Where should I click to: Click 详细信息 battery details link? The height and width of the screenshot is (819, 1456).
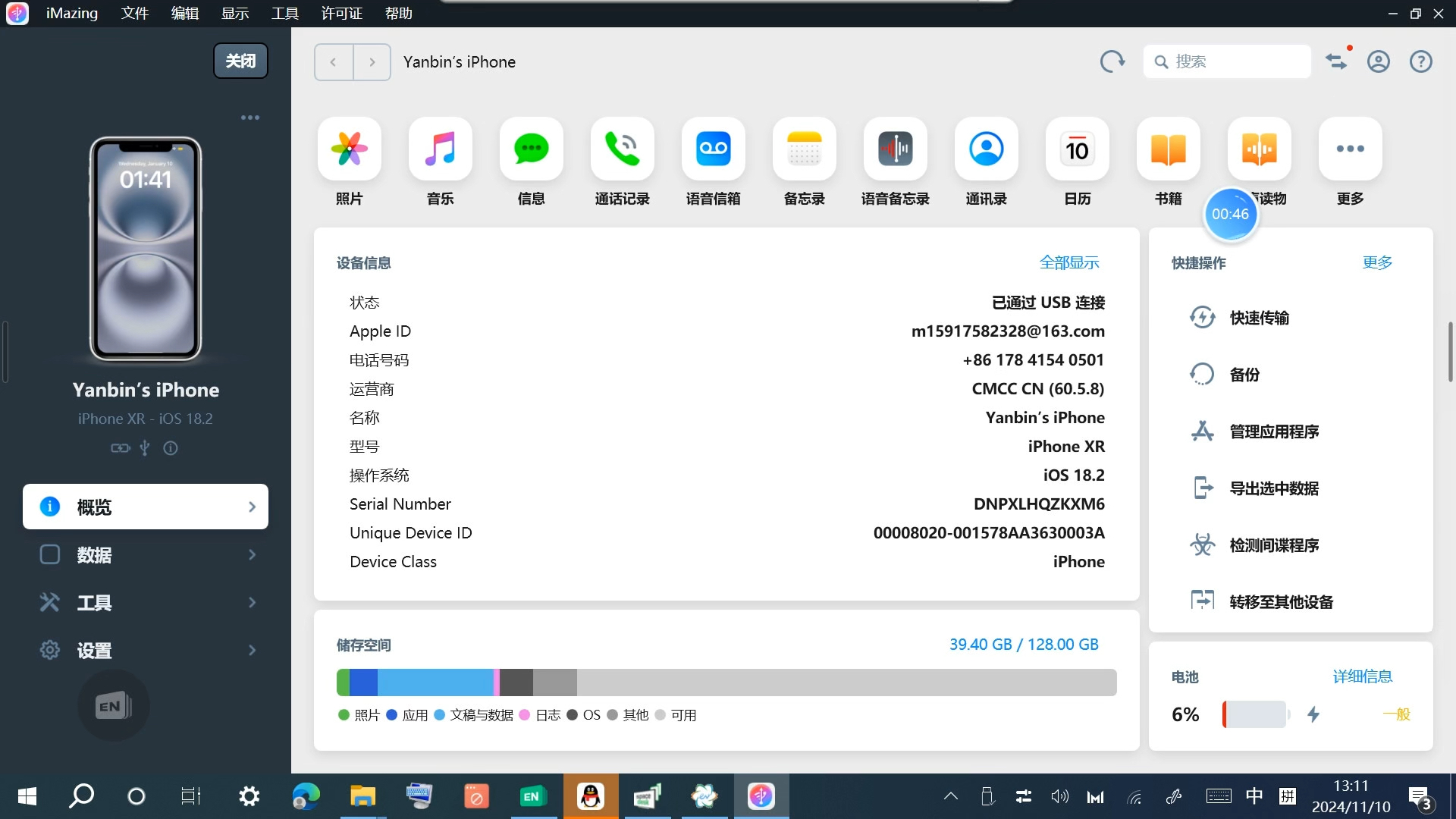[1362, 676]
